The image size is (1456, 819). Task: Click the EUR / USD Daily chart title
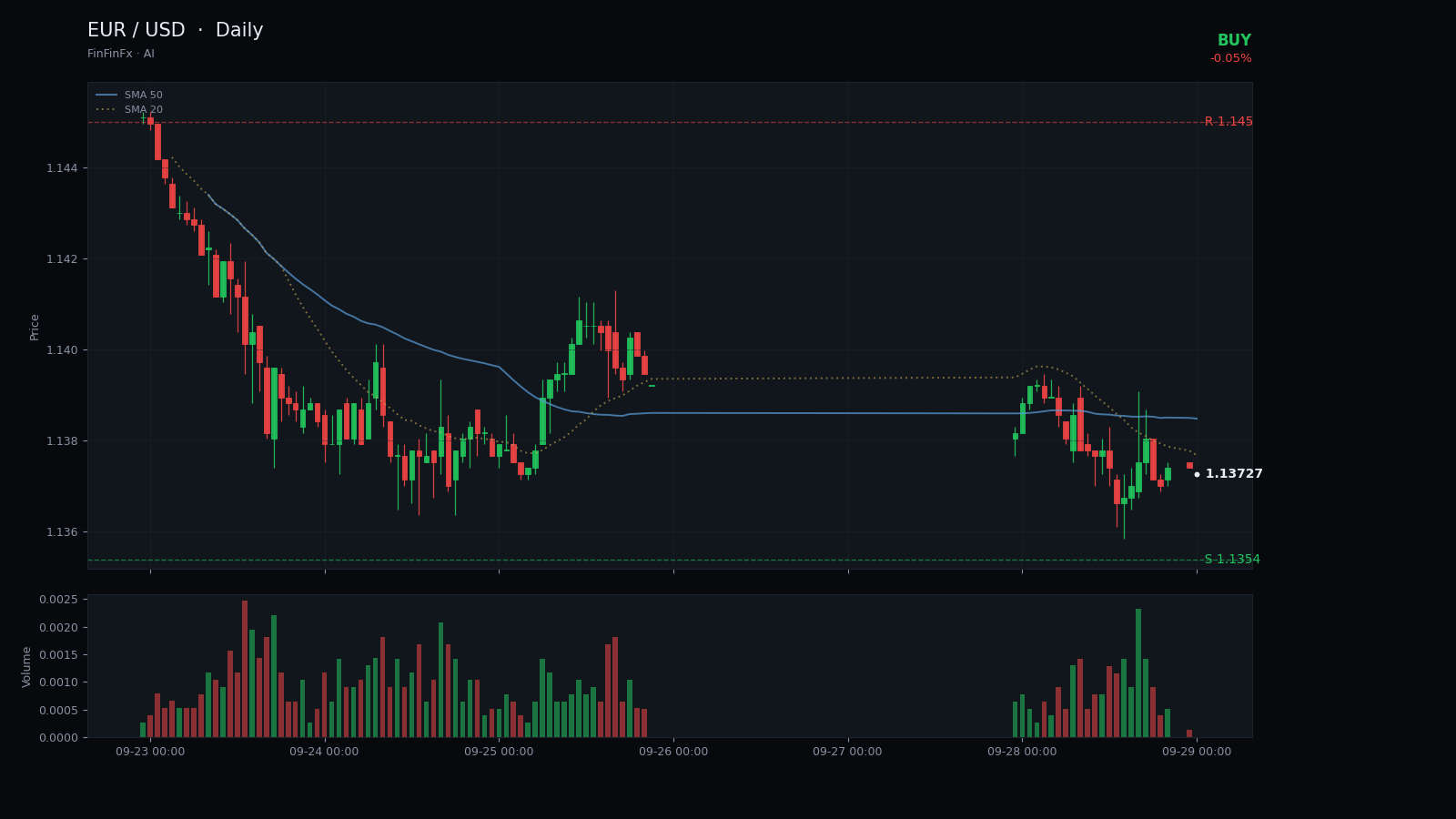point(175,30)
